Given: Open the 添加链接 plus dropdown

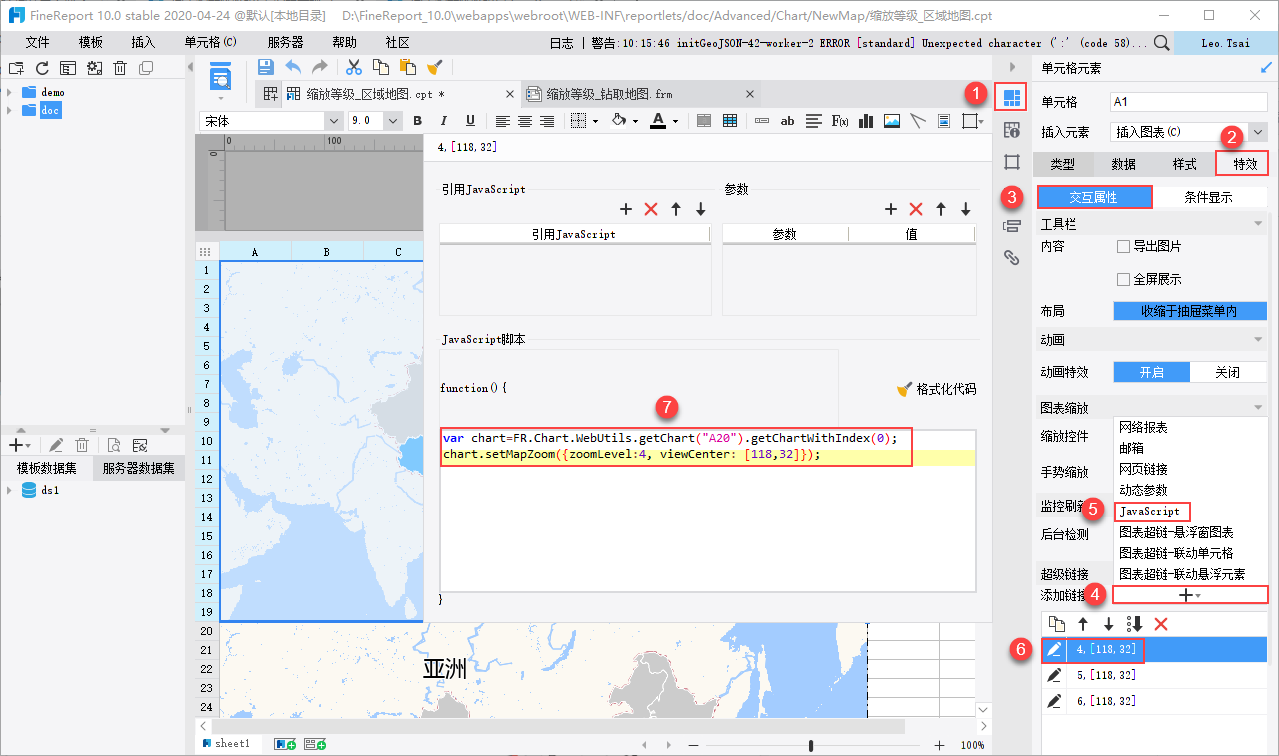Looking at the screenshot, I should point(1189,595).
